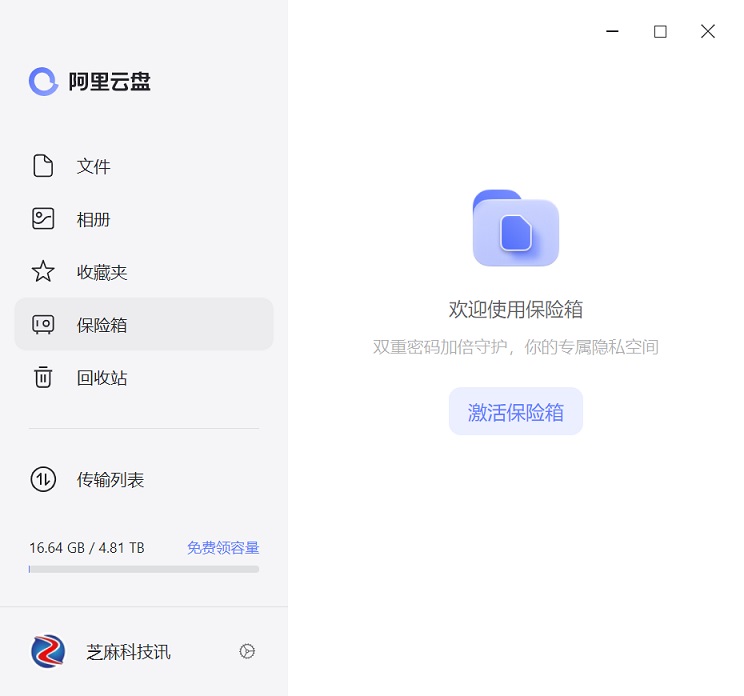Switch to the 回收站 menu label
This screenshot has height=696, width=744.
pos(102,378)
